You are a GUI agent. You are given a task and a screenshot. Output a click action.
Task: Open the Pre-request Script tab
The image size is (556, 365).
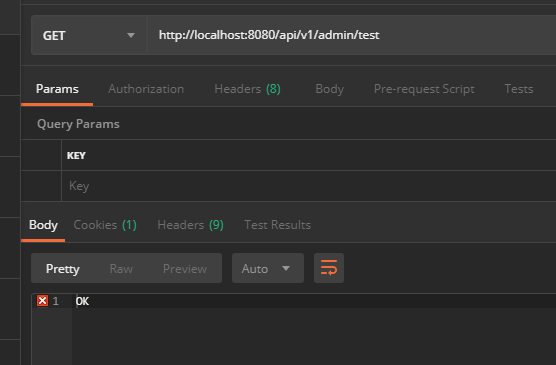424,89
